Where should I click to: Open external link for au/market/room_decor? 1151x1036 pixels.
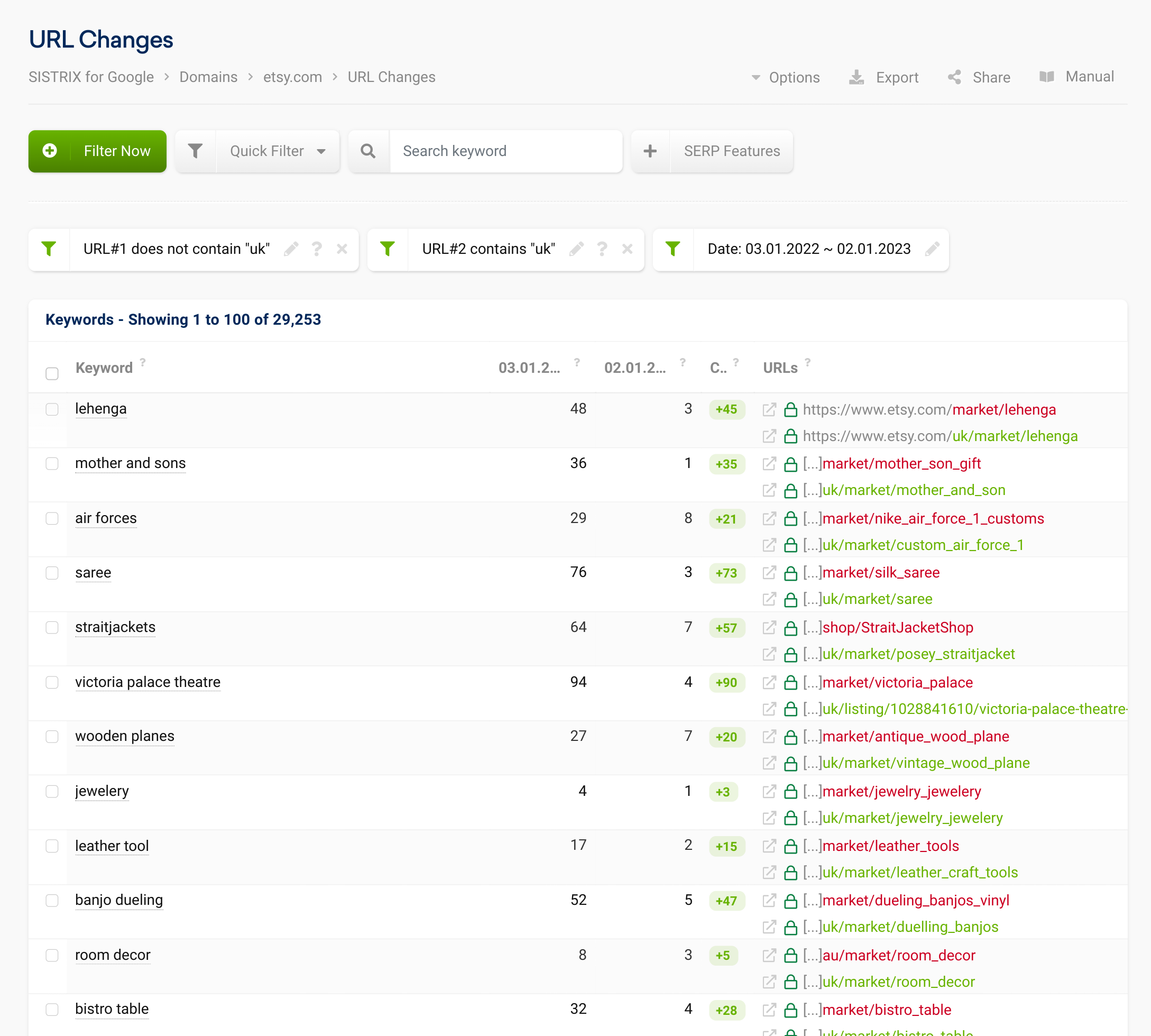[x=769, y=955]
